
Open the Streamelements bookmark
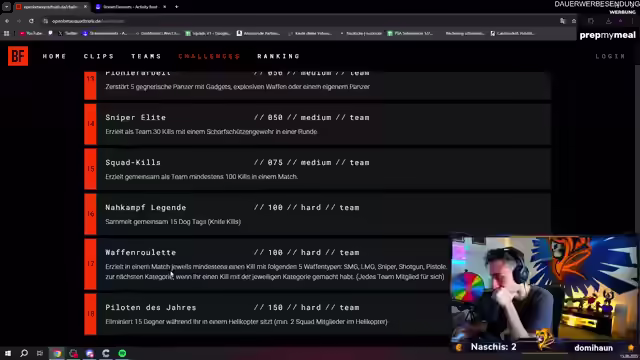pos(105,33)
